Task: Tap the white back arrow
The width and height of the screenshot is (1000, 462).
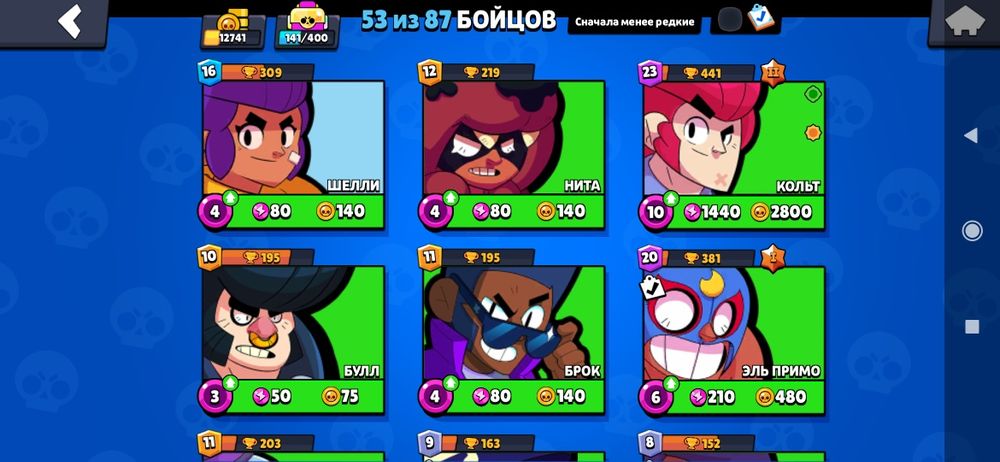Action: coord(70,22)
